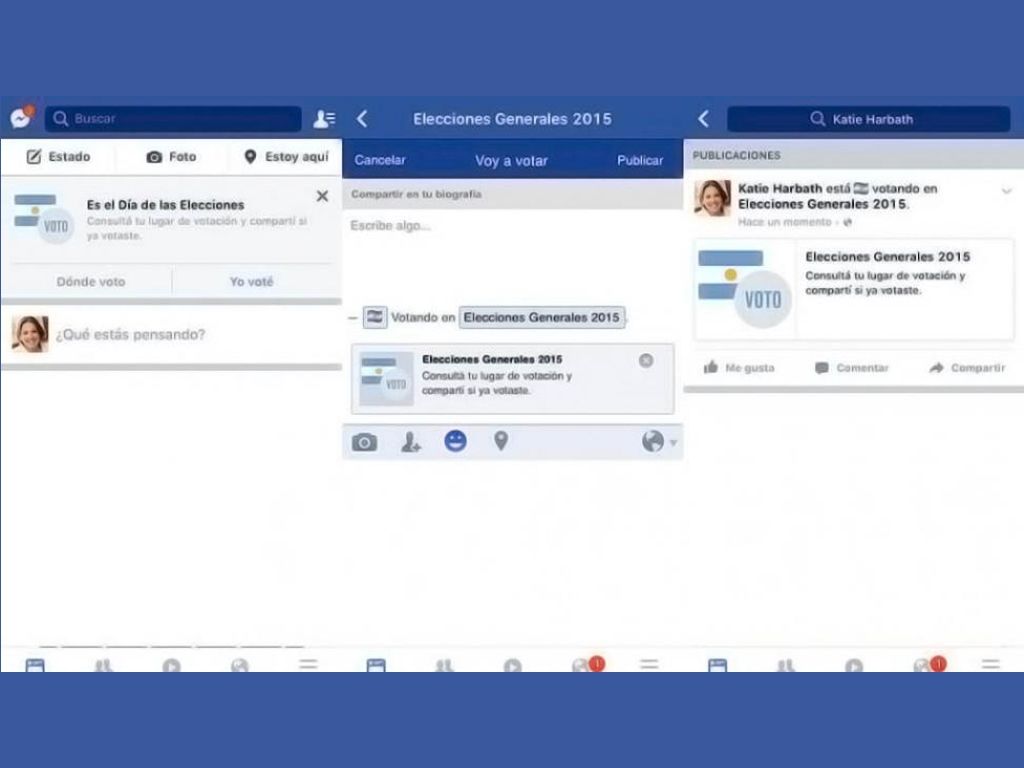Click flag icon next to Votando en
The width and height of the screenshot is (1024, 768).
375,317
